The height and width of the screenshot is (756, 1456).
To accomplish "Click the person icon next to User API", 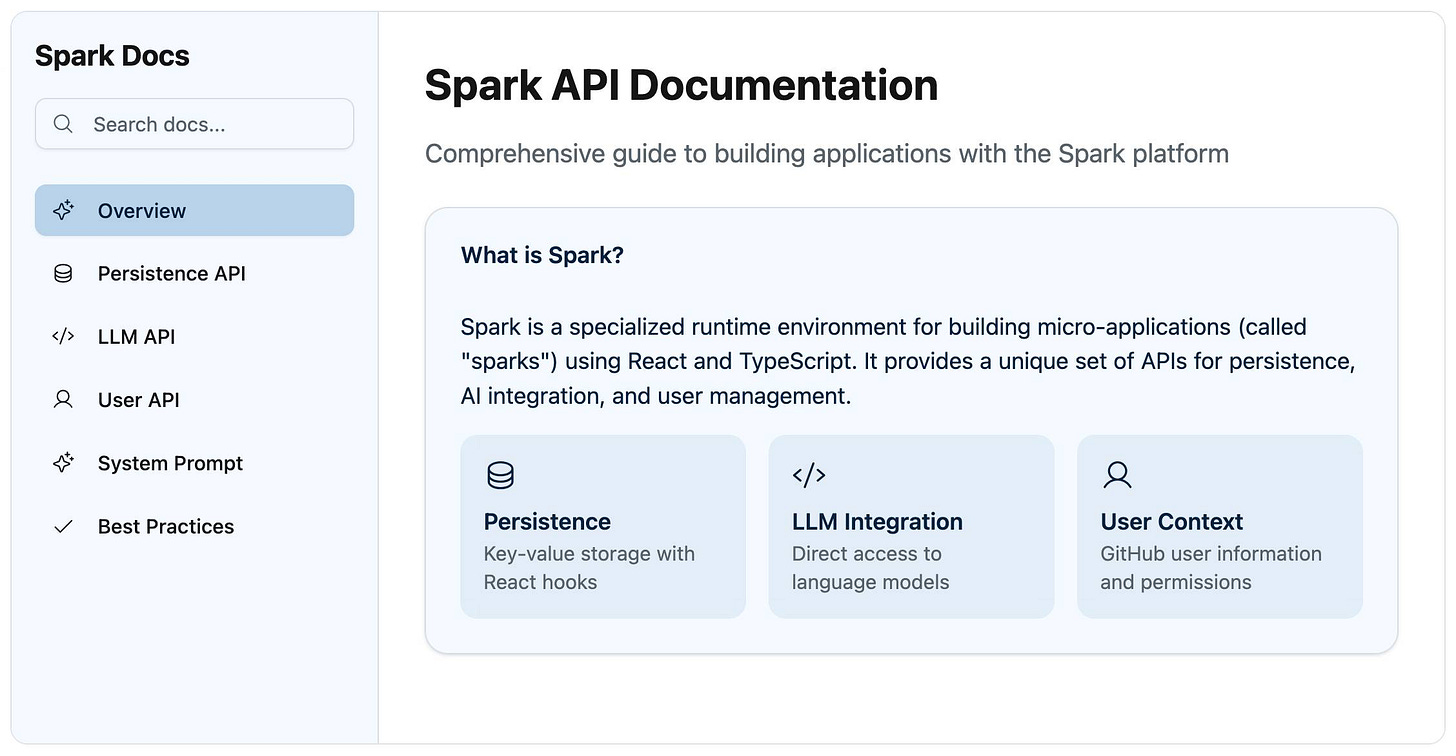I will (63, 399).
